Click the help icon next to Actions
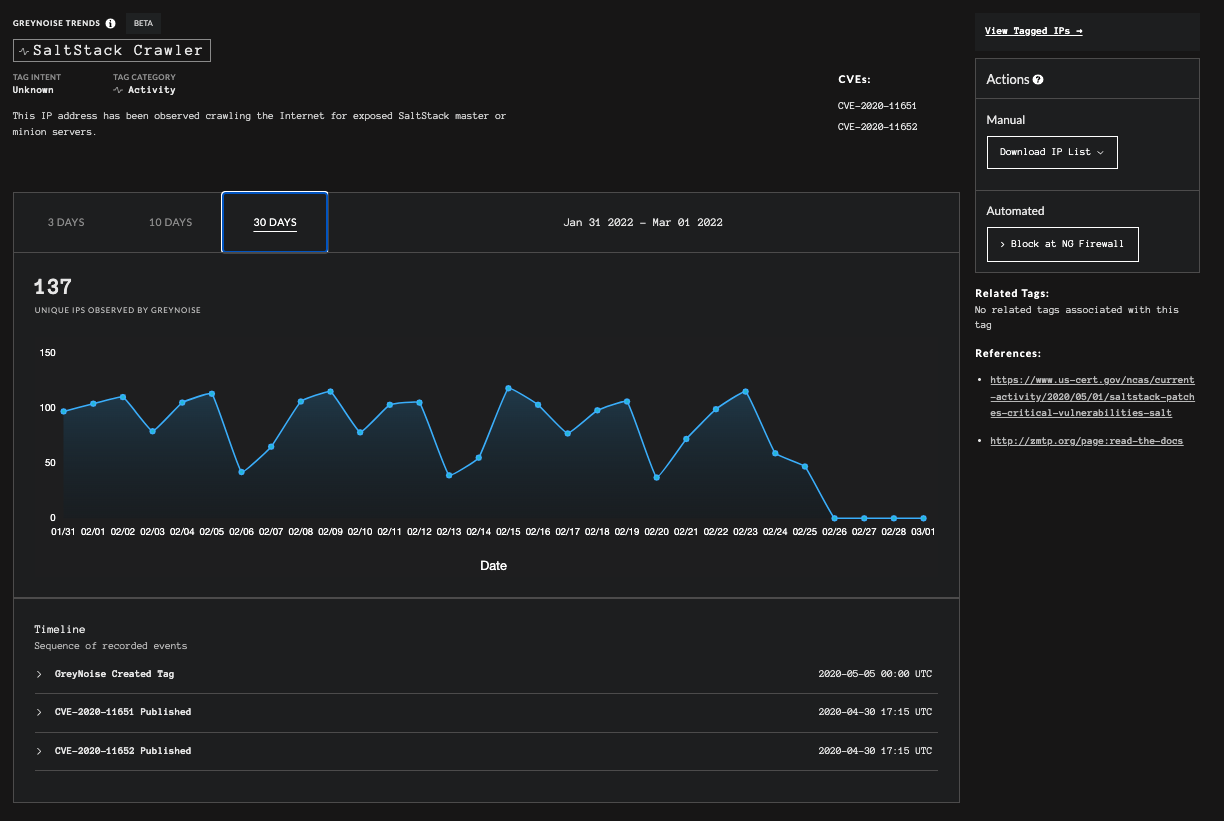The height and width of the screenshot is (821, 1224). click(1038, 80)
